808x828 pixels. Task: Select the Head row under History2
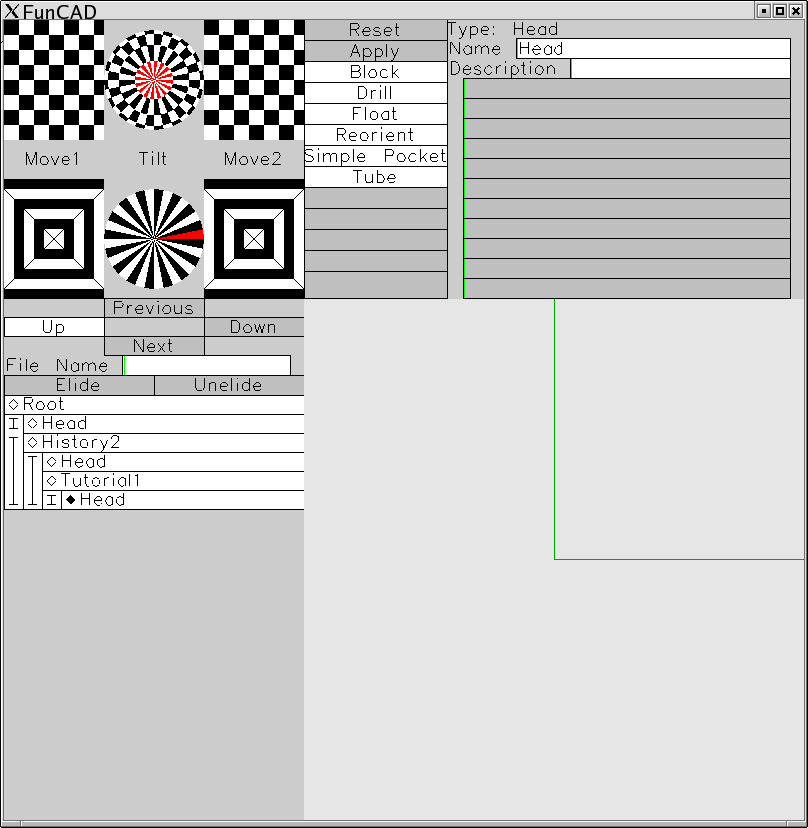click(173, 462)
